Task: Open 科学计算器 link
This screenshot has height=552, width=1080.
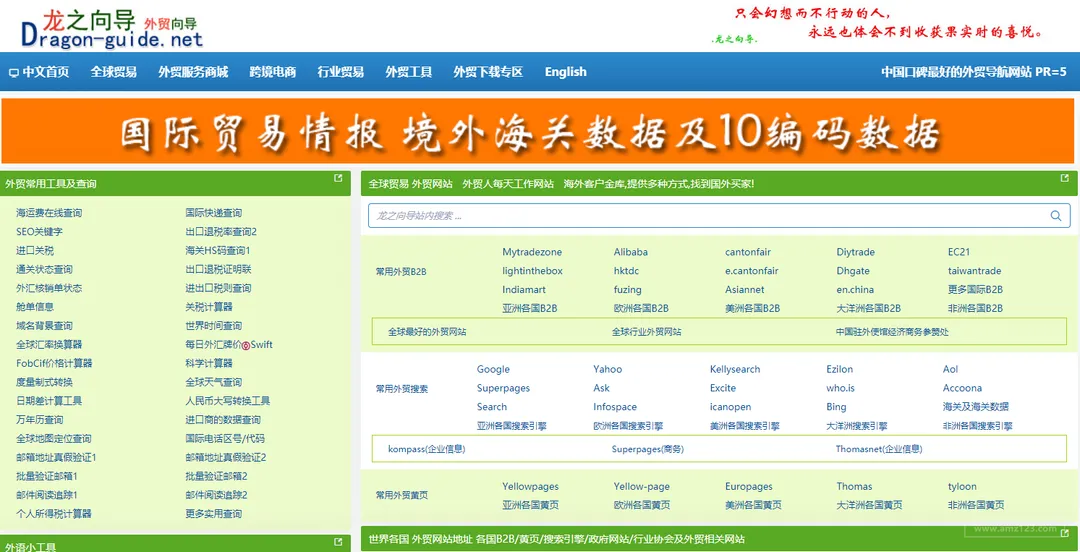Action: pos(209,363)
